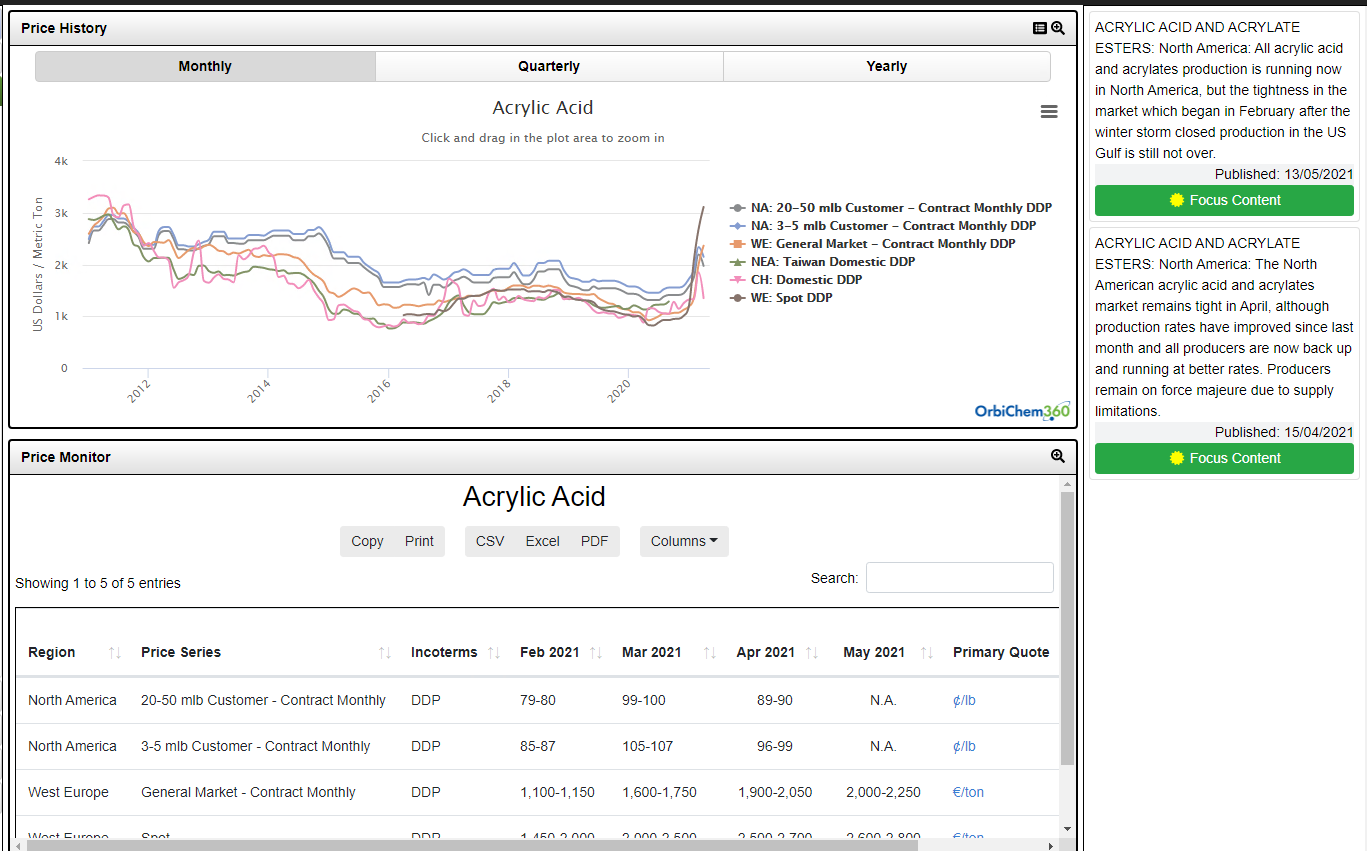The width and height of the screenshot is (1367, 851).
Task: Toggle NEA: Taiwan Domestic DDP legend series
Action: click(x=823, y=262)
